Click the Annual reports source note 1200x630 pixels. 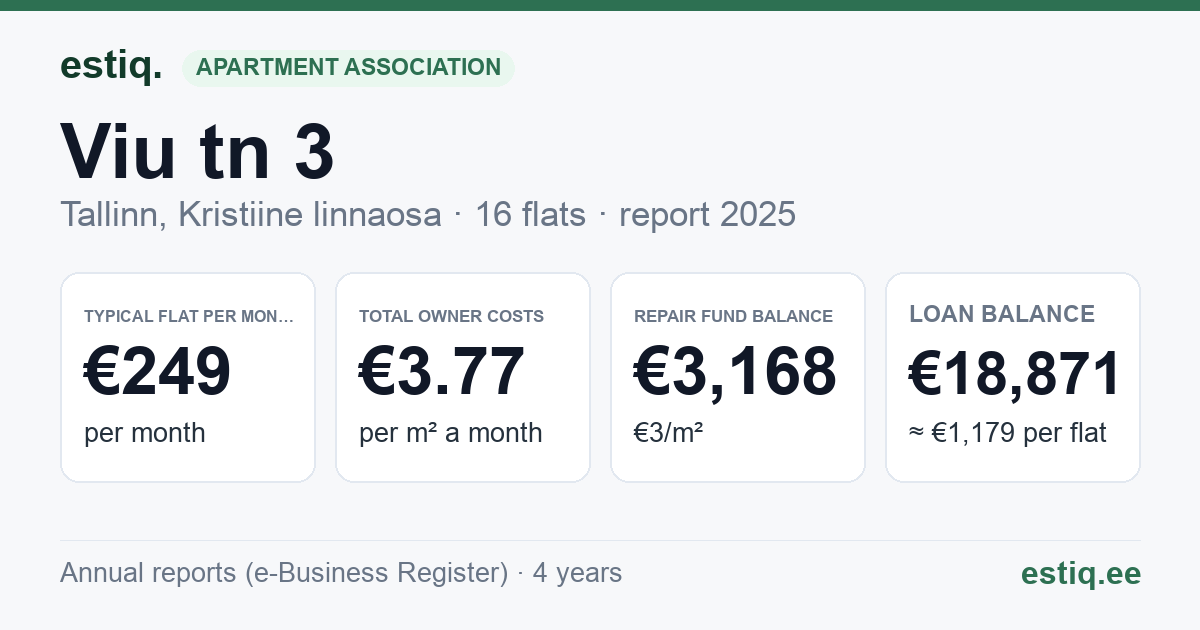[341, 573]
